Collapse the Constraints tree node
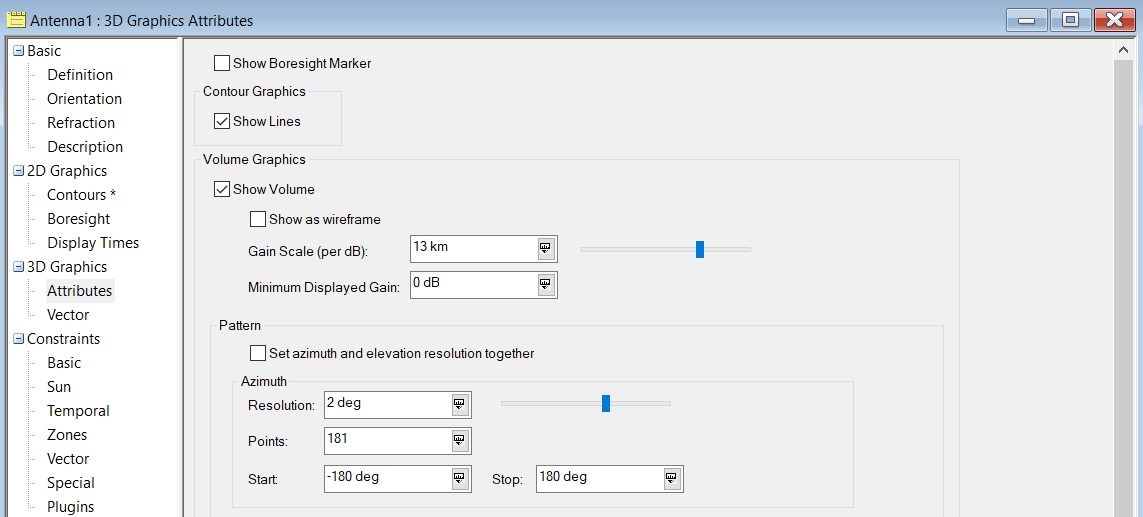1143x517 pixels. coord(18,339)
